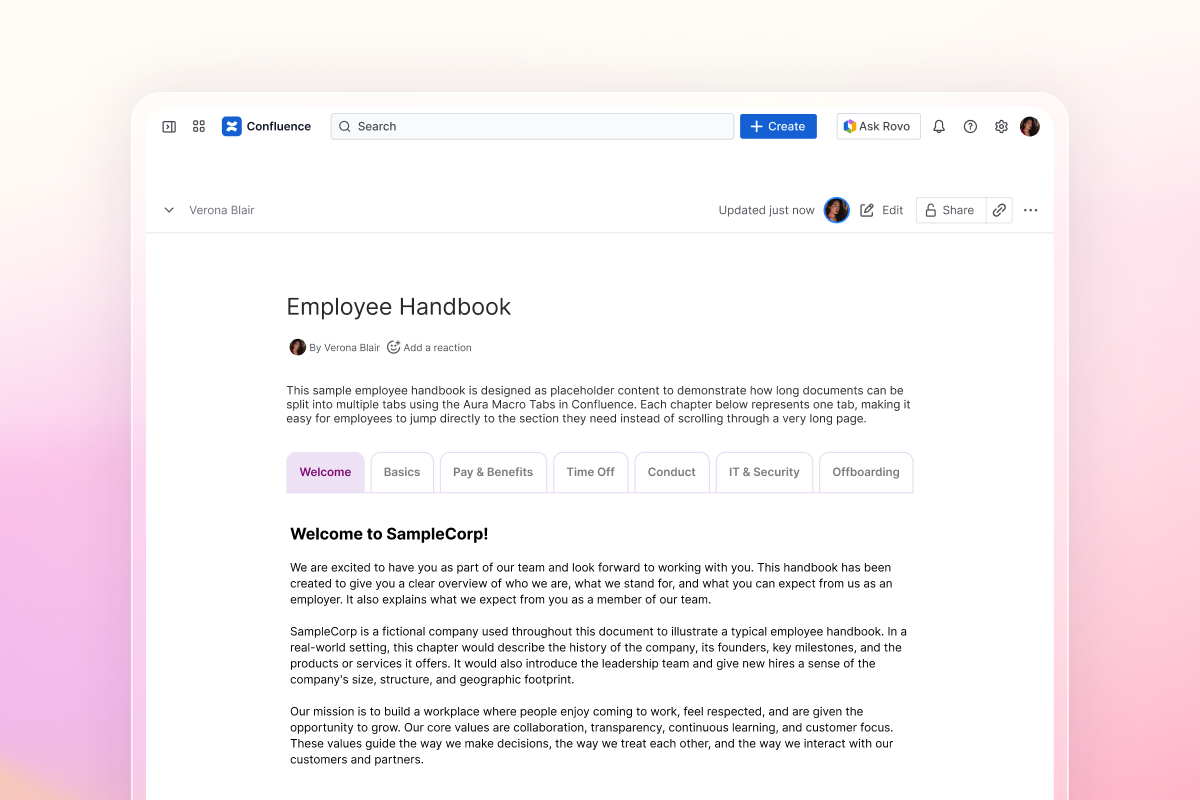Open settings gear icon

[1001, 126]
